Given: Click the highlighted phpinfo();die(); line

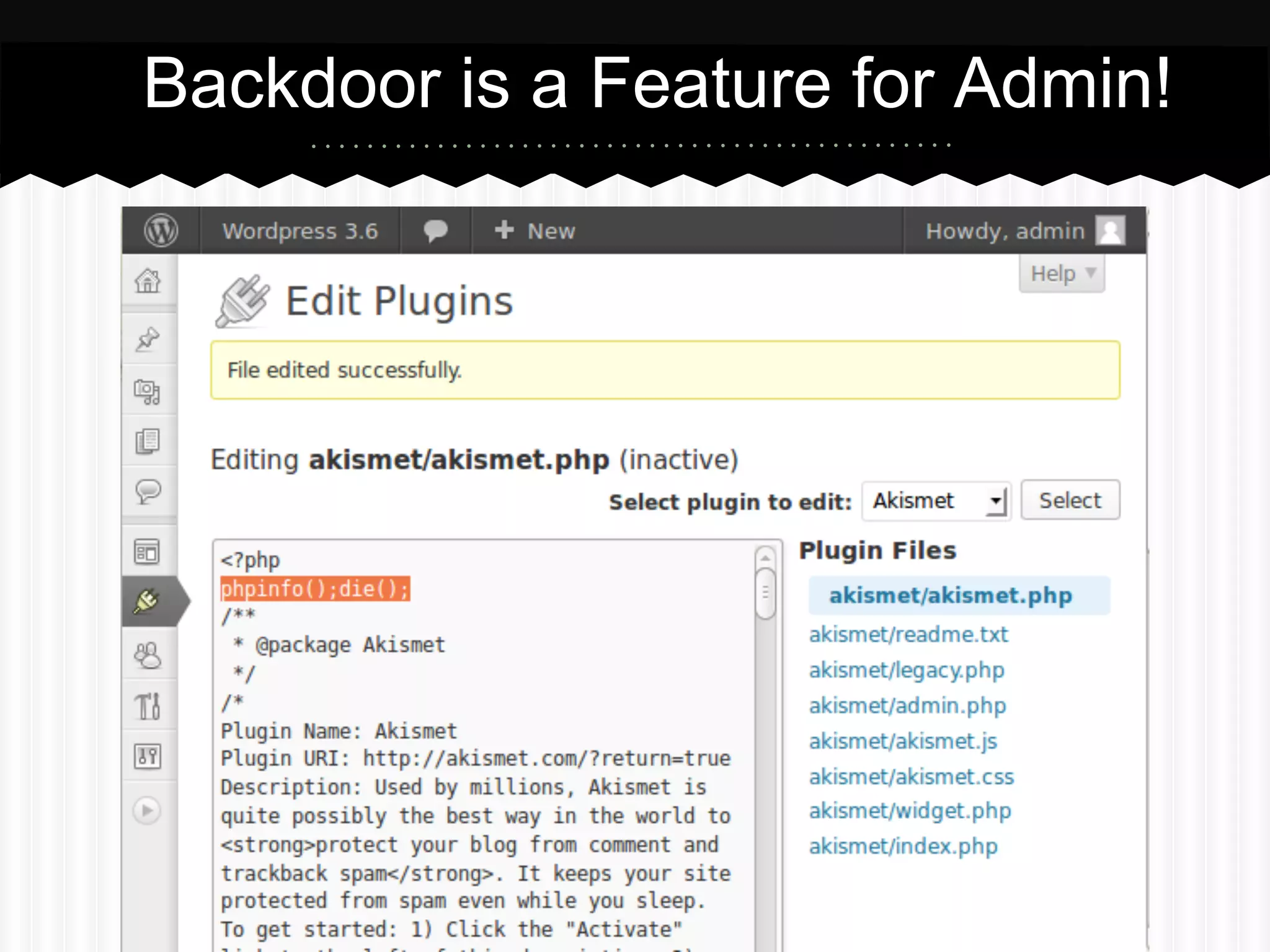Looking at the screenshot, I should pos(315,588).
